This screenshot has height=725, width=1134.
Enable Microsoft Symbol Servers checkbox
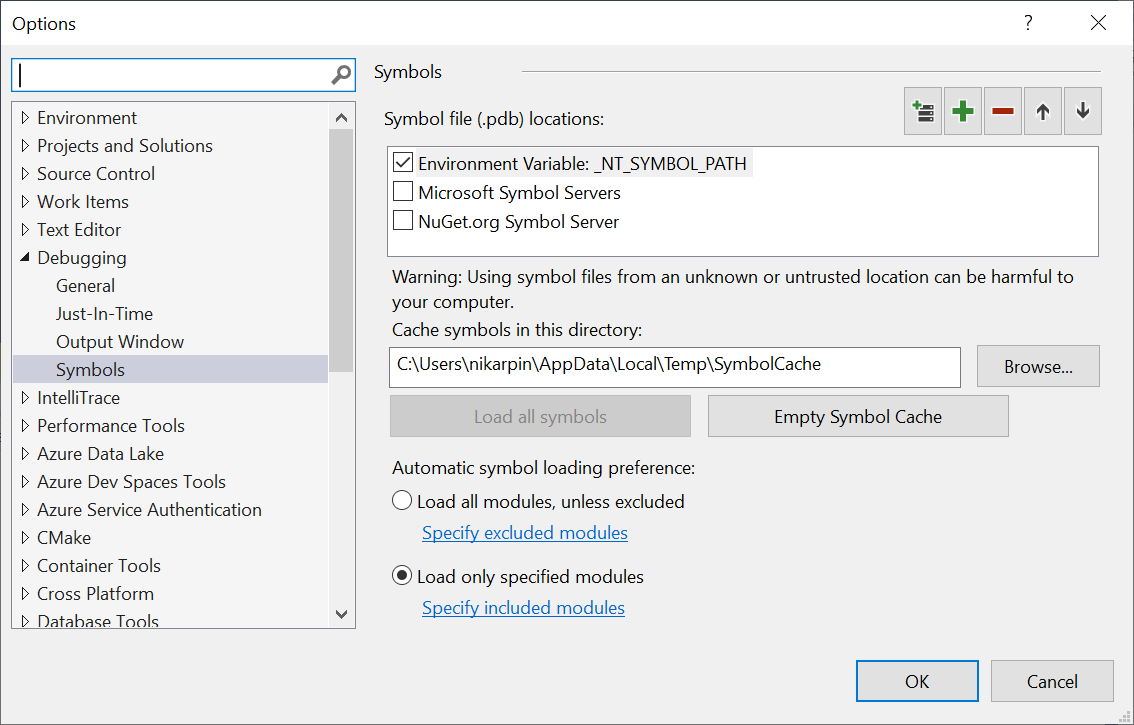pos(403,192)
